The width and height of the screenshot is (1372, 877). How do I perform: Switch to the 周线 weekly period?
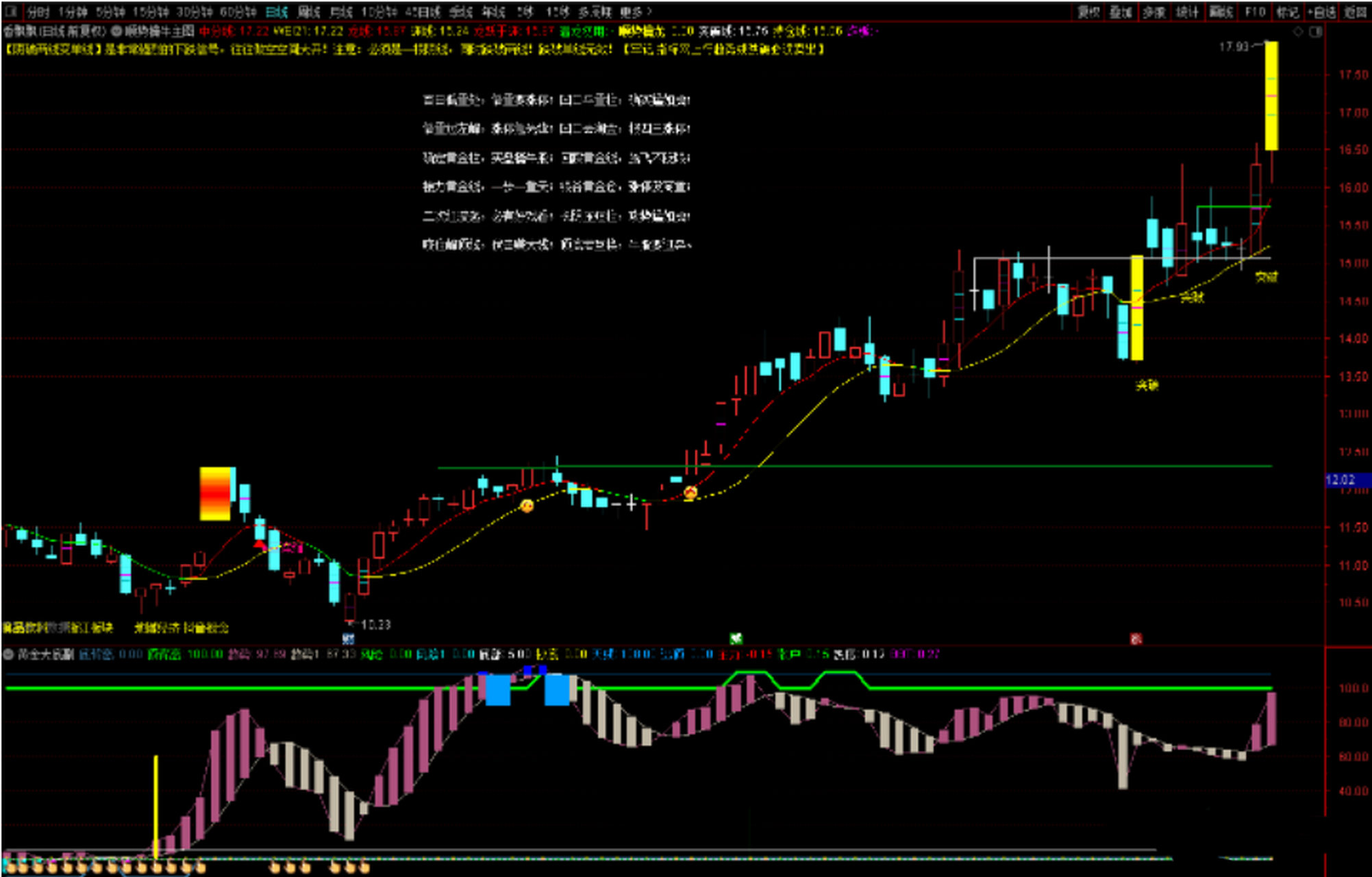pos(309,12)
